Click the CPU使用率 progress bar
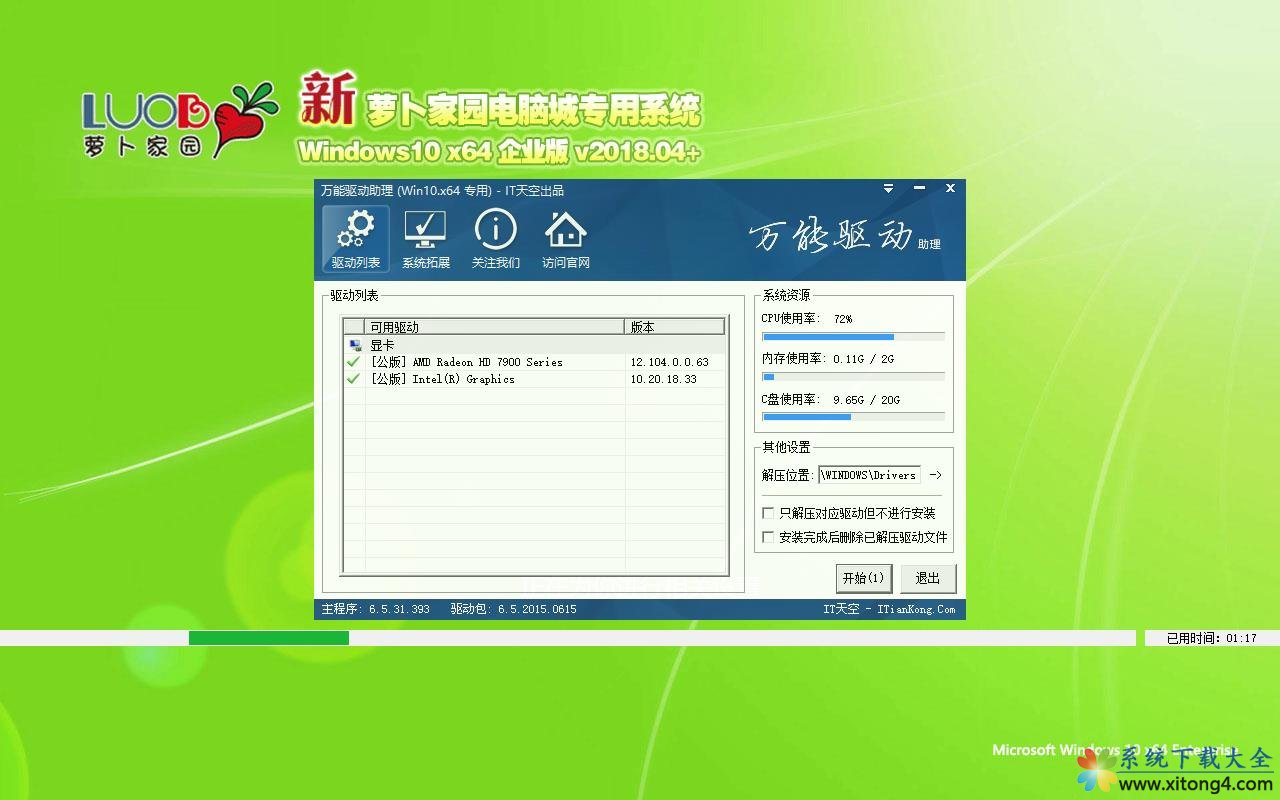 click(853, 337)
